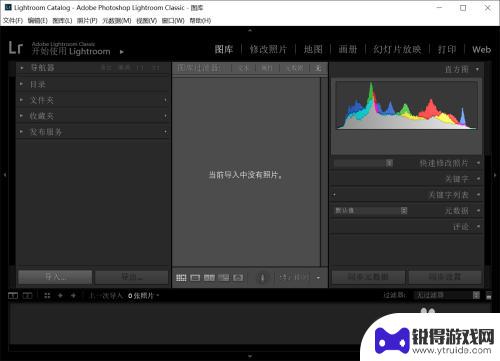Switch to 打印 module
500x361 pixels.
447,50
